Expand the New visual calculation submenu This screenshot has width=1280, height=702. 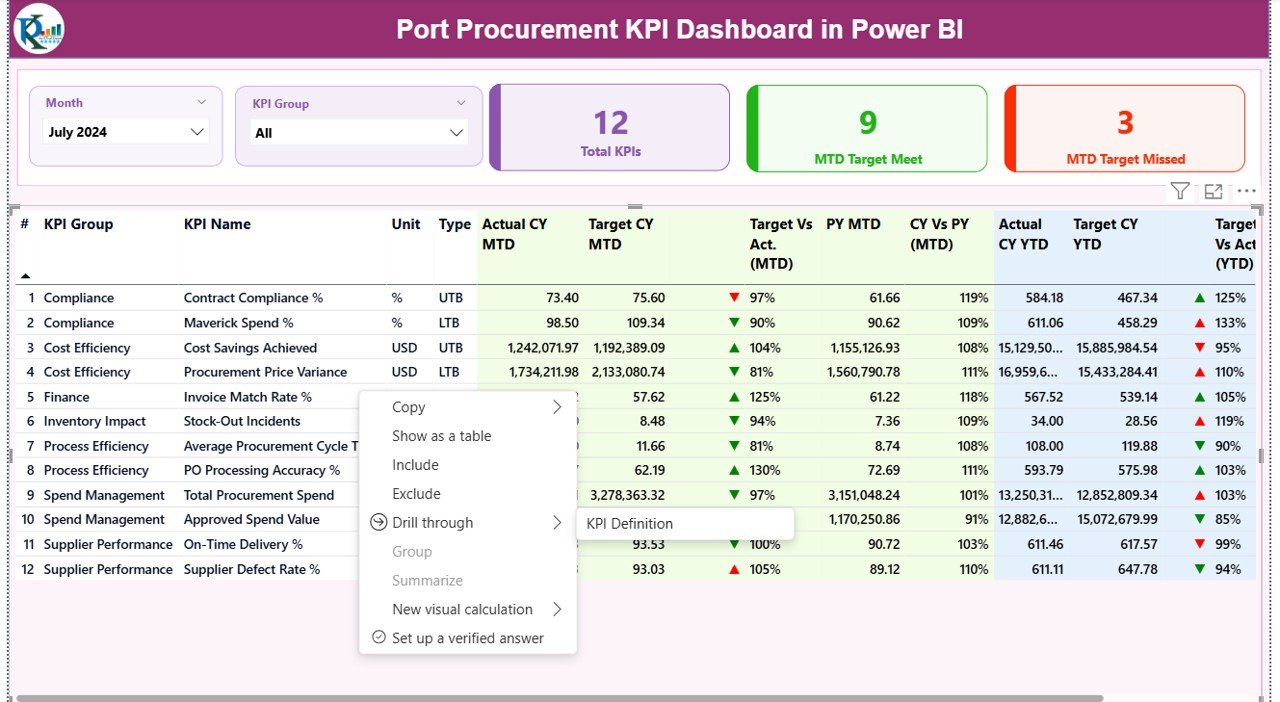click(x=557, y=609)
